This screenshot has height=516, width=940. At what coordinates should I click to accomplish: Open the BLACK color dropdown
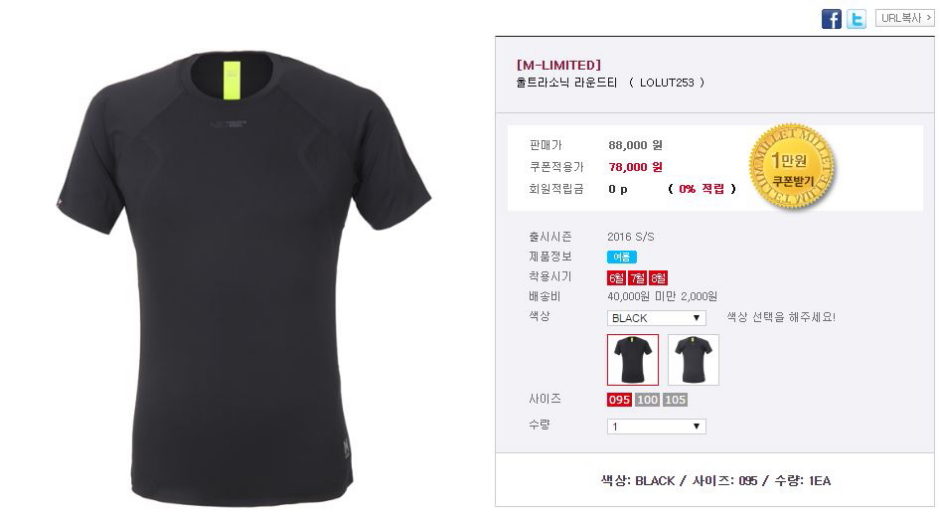pyautogui.click(x=656, y=318)
